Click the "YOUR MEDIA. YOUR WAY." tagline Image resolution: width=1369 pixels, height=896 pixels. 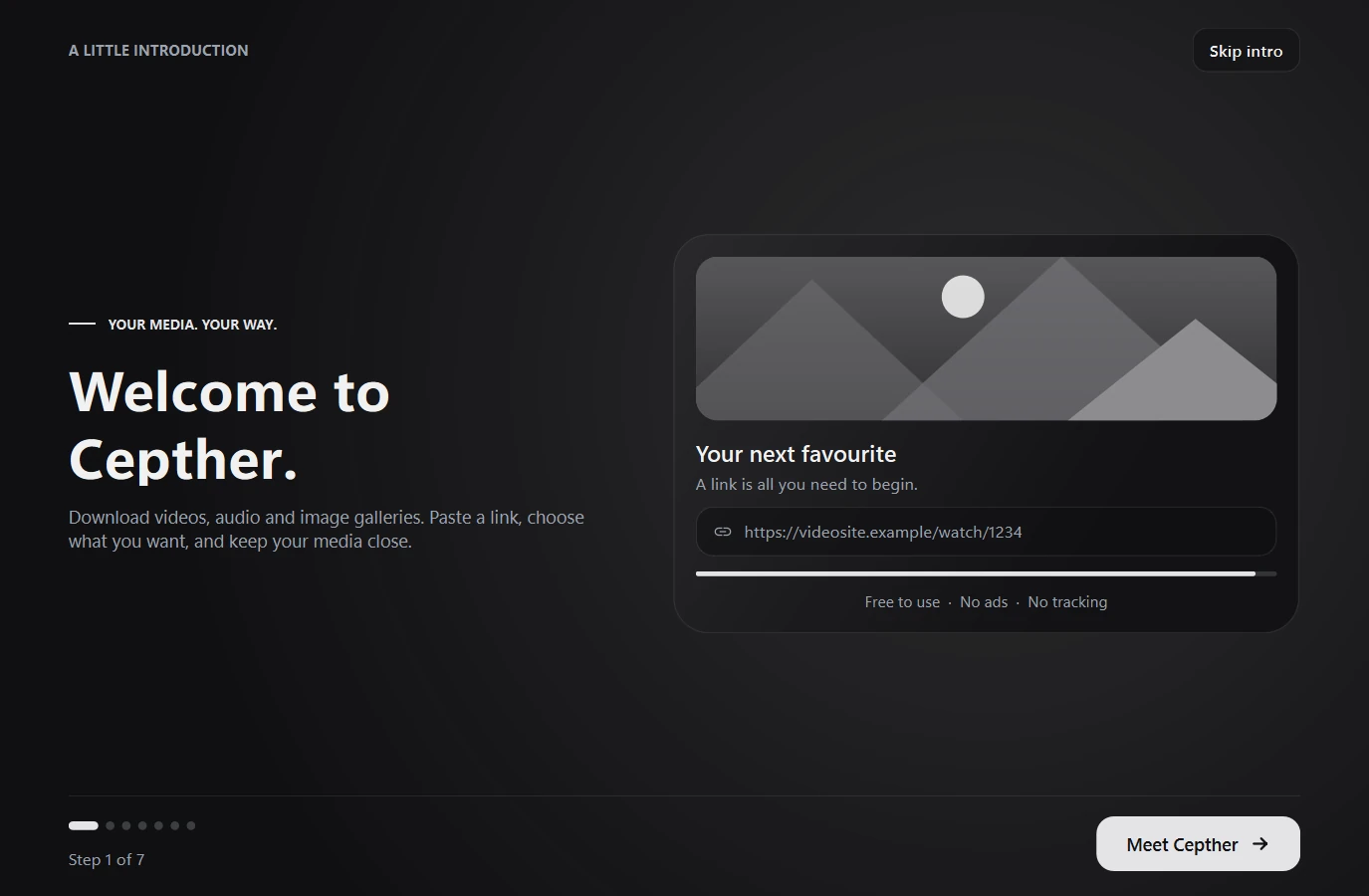(x=192, y=325)
